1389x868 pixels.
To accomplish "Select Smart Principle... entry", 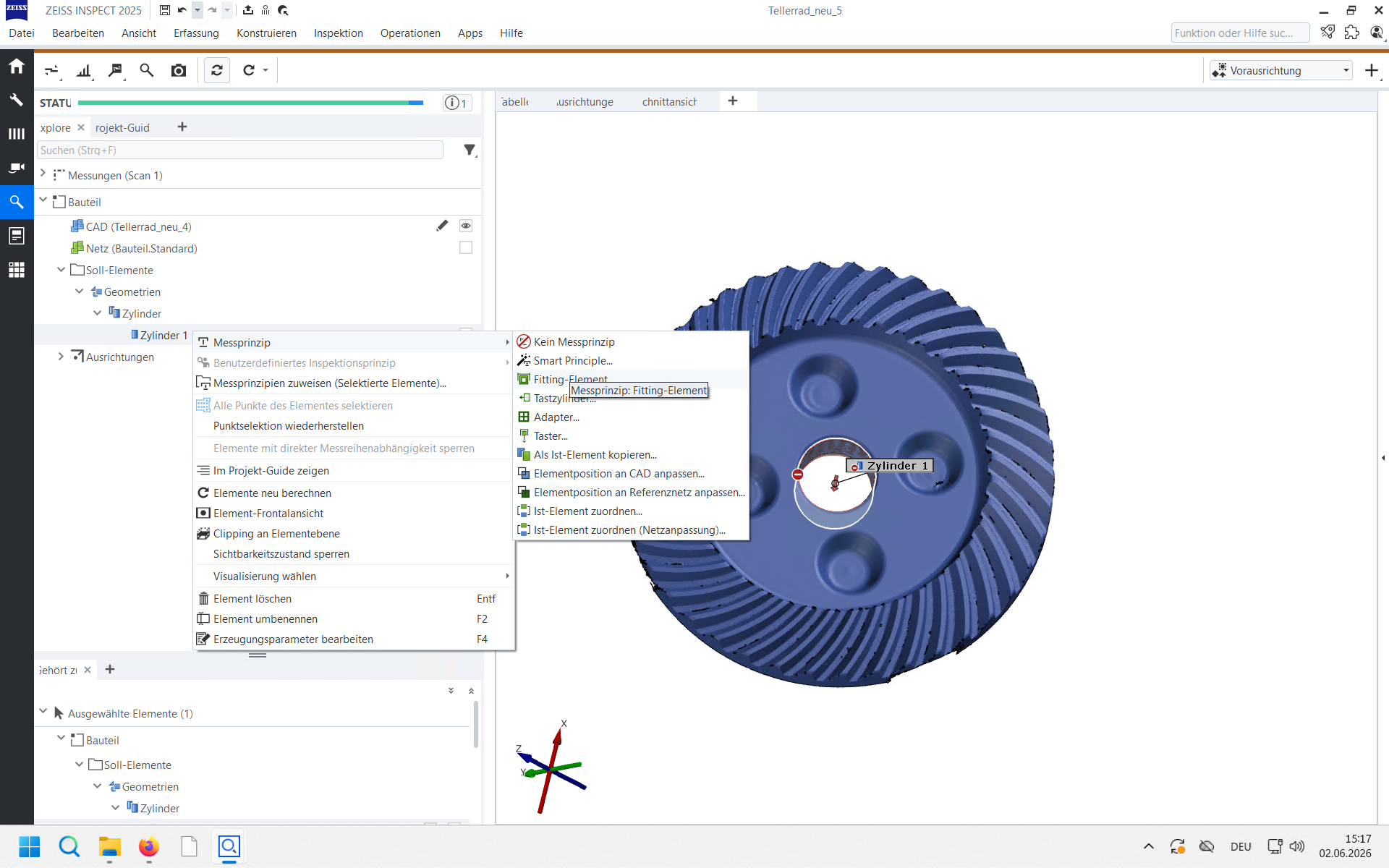I will (x=631, y=360).
